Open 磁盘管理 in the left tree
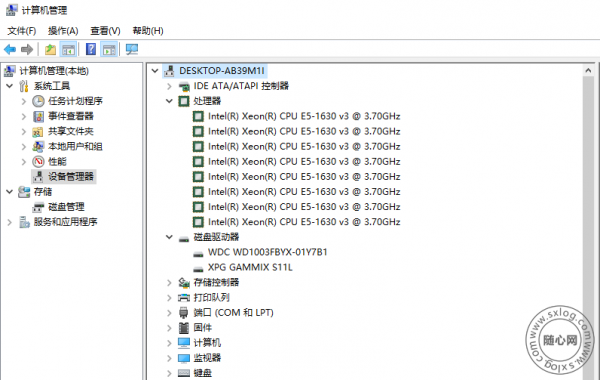Viewport: 600px width, 380px height. (66, 207)
